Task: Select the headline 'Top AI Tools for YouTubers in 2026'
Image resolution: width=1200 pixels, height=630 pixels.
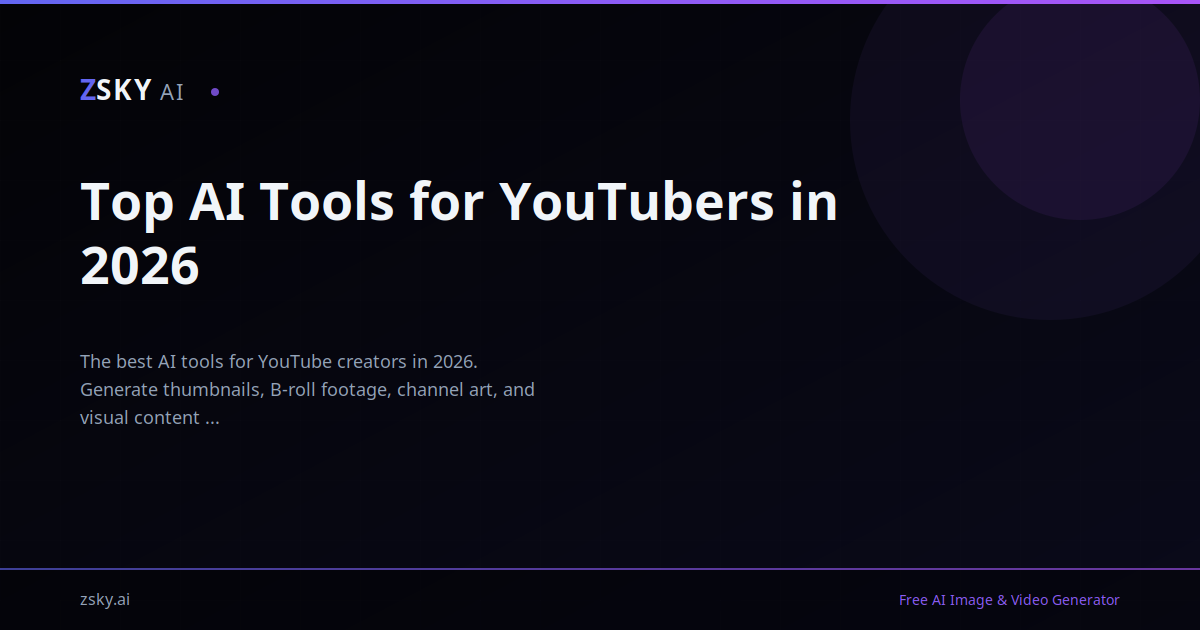Action: [x=459, y=234]
